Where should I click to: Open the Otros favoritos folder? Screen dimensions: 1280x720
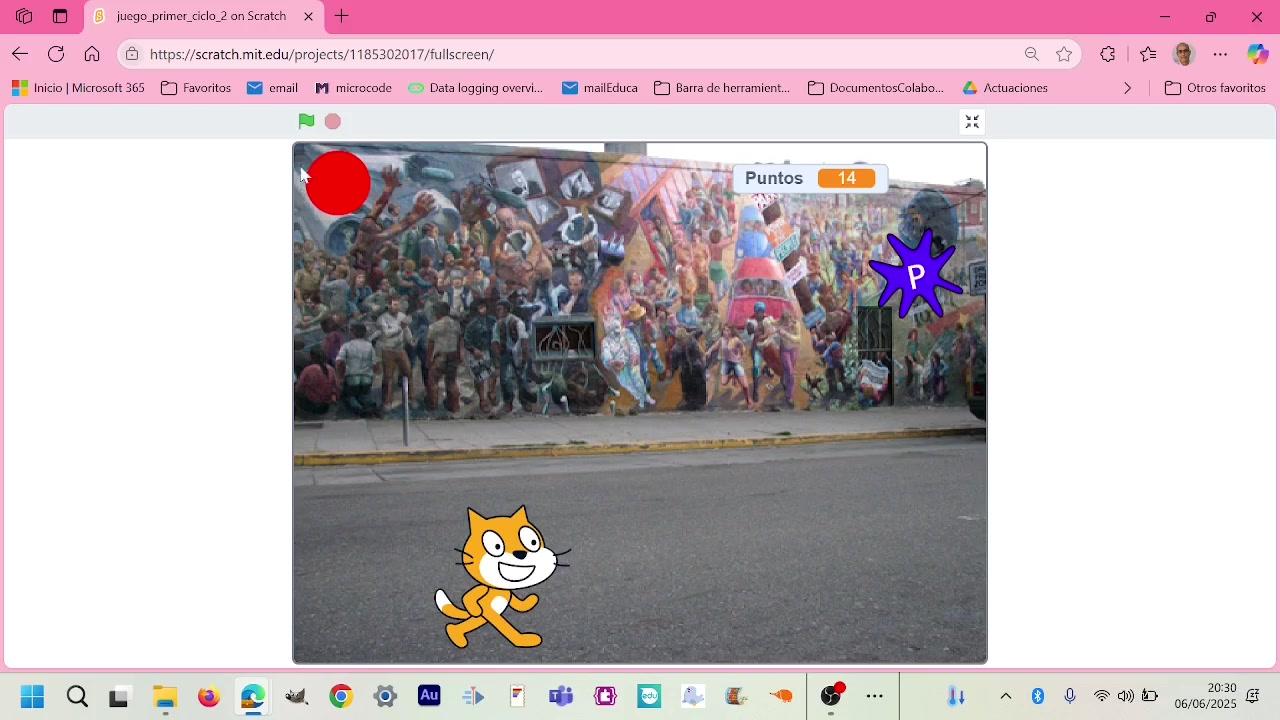(x=1216, y=88)
